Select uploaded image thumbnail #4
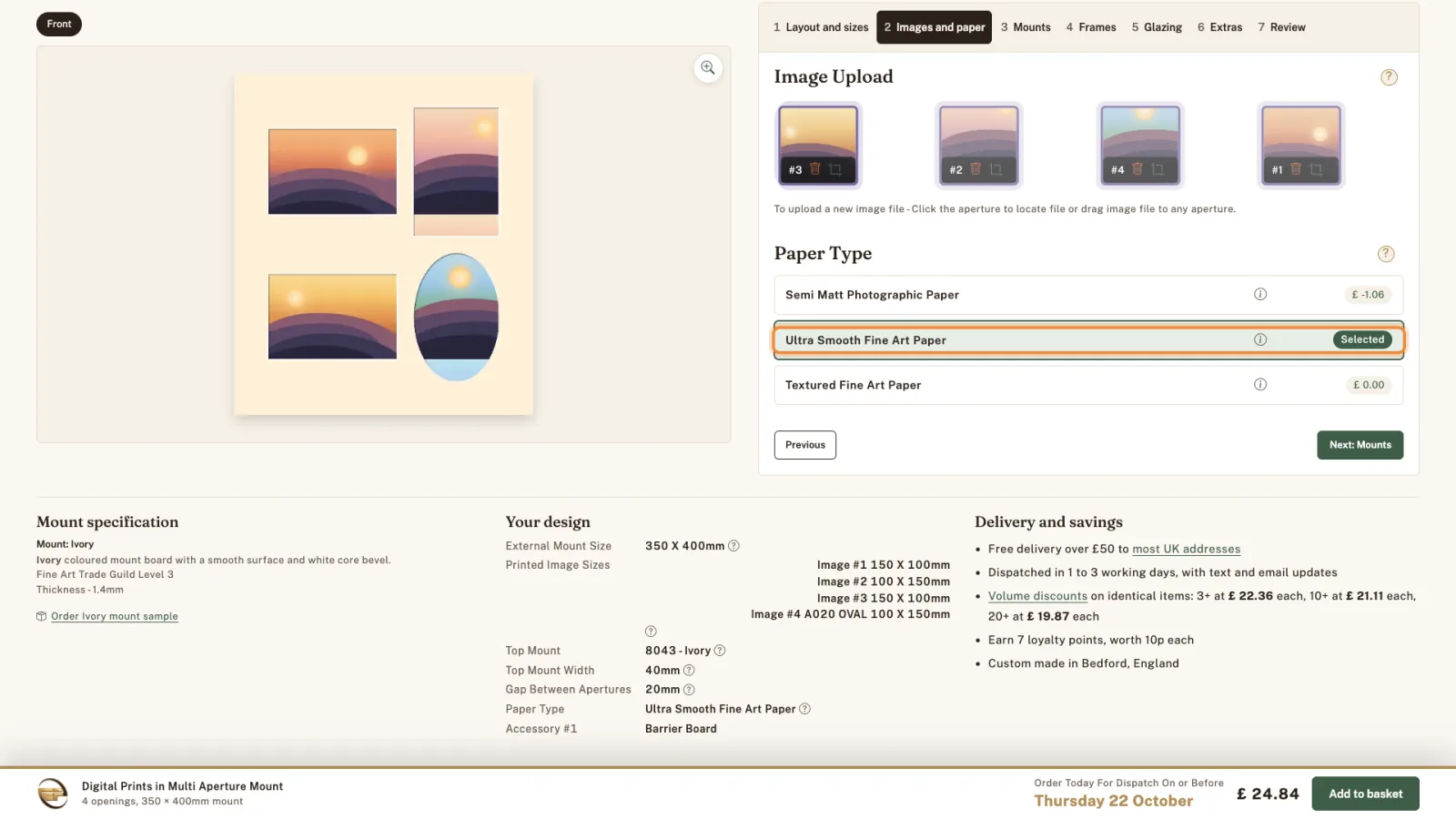The height and width of the screenshot is (819, 1456). tap(1140, 146)
